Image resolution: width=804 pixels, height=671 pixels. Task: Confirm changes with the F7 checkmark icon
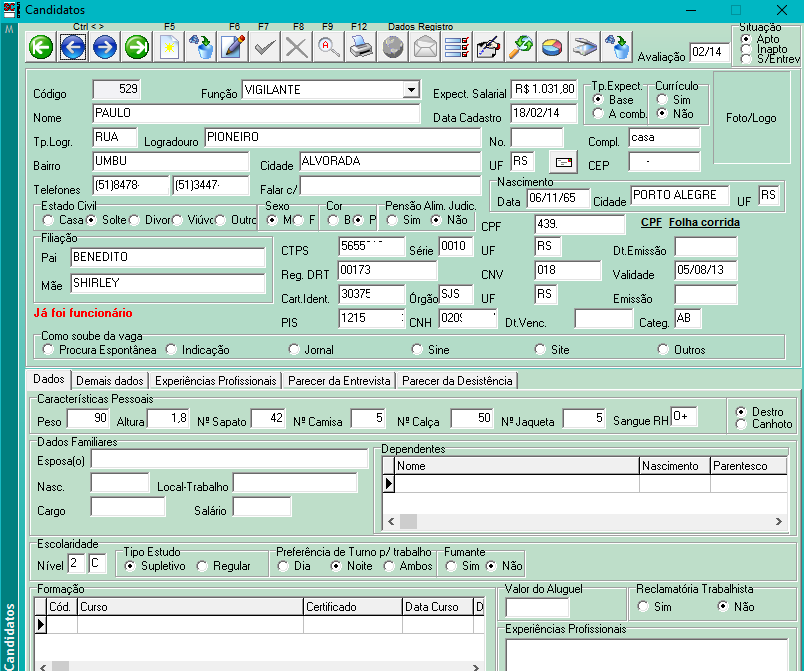click(265, 48)
